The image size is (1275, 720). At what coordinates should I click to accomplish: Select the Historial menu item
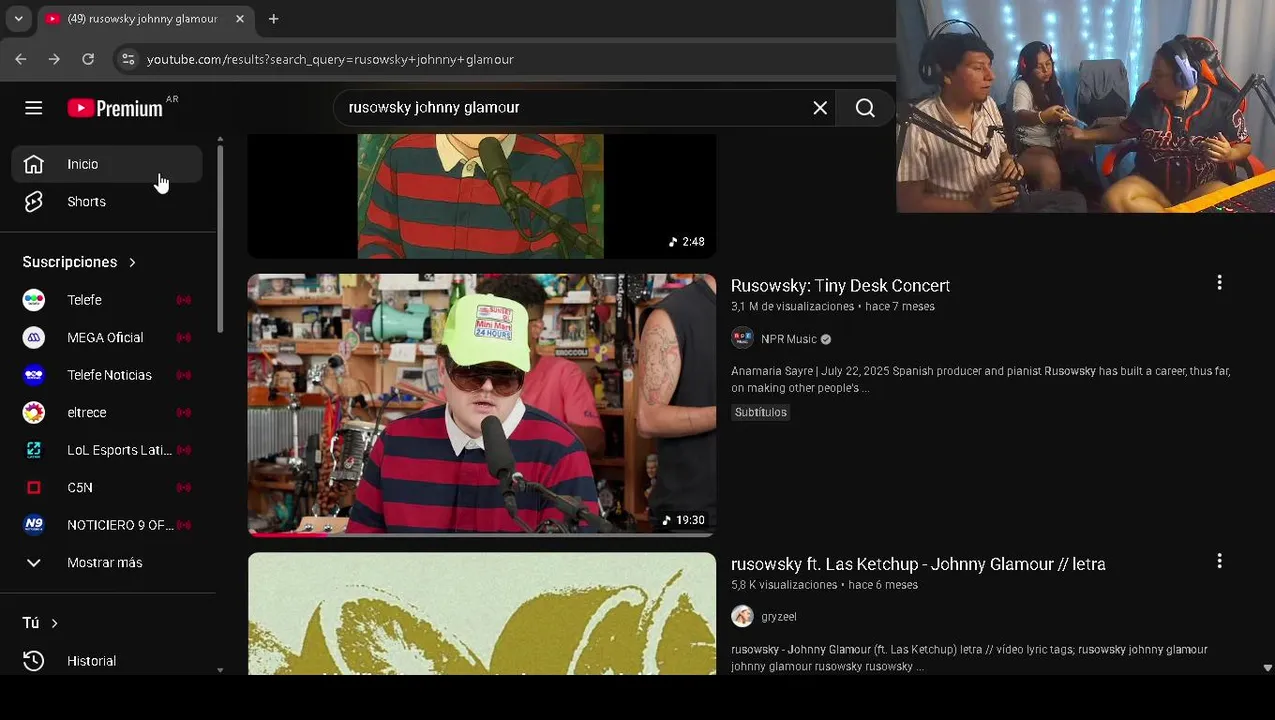click(108, 661)
